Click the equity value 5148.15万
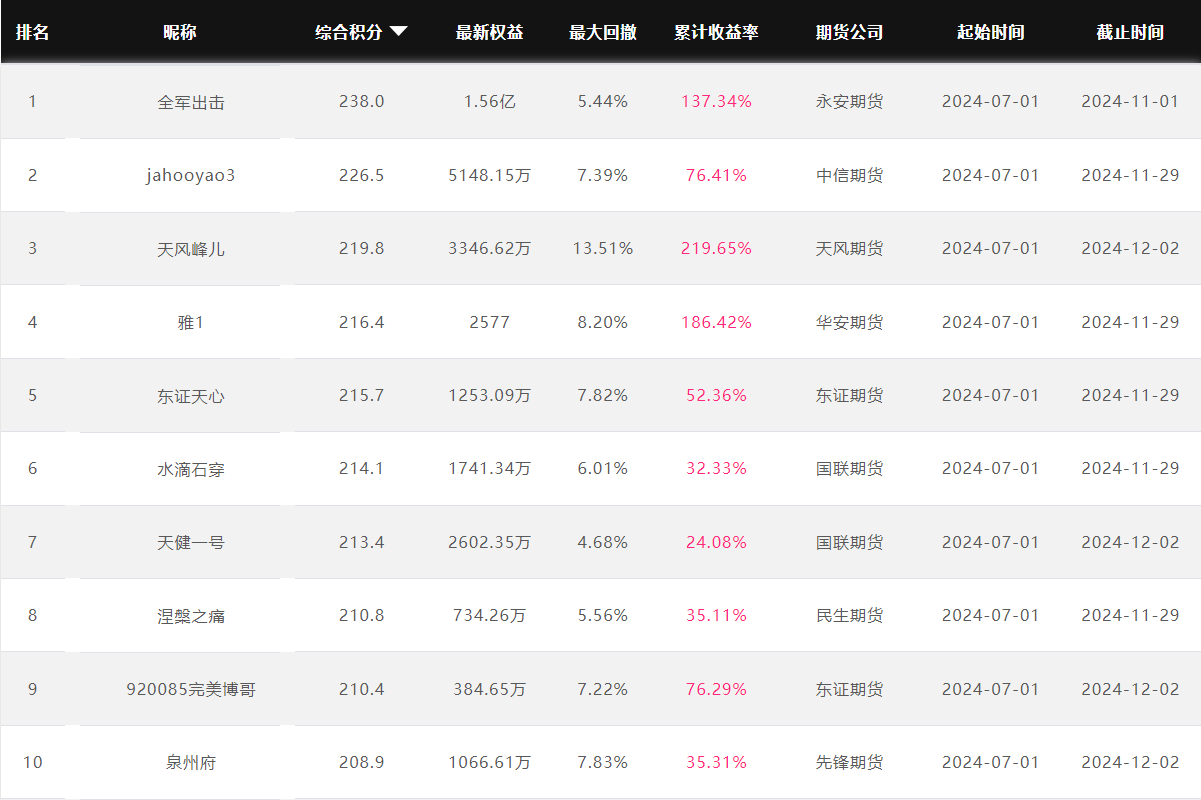1201x800 pixels. 490,175
